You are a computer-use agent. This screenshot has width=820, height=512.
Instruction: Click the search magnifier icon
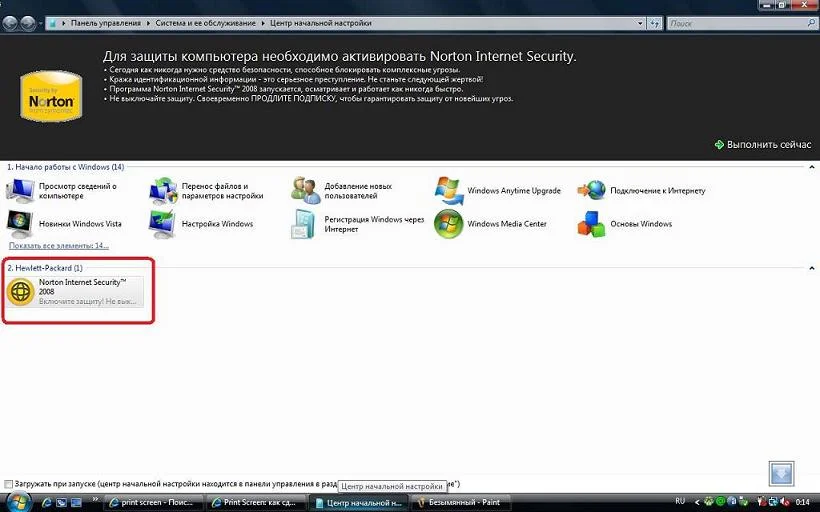812,23
